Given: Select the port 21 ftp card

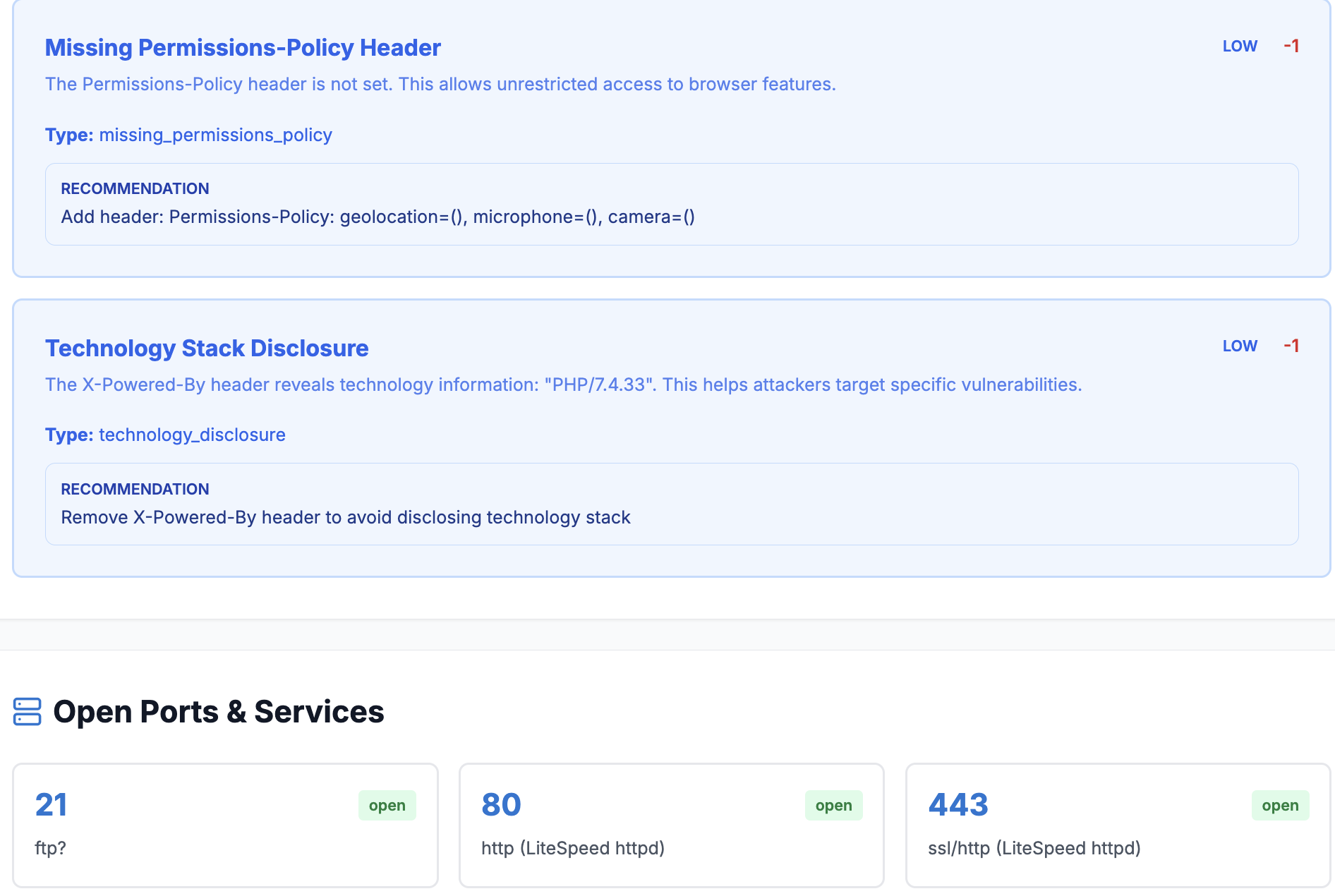Looking at the screenshot, I should pyautogui.click(x=224, y=824).
